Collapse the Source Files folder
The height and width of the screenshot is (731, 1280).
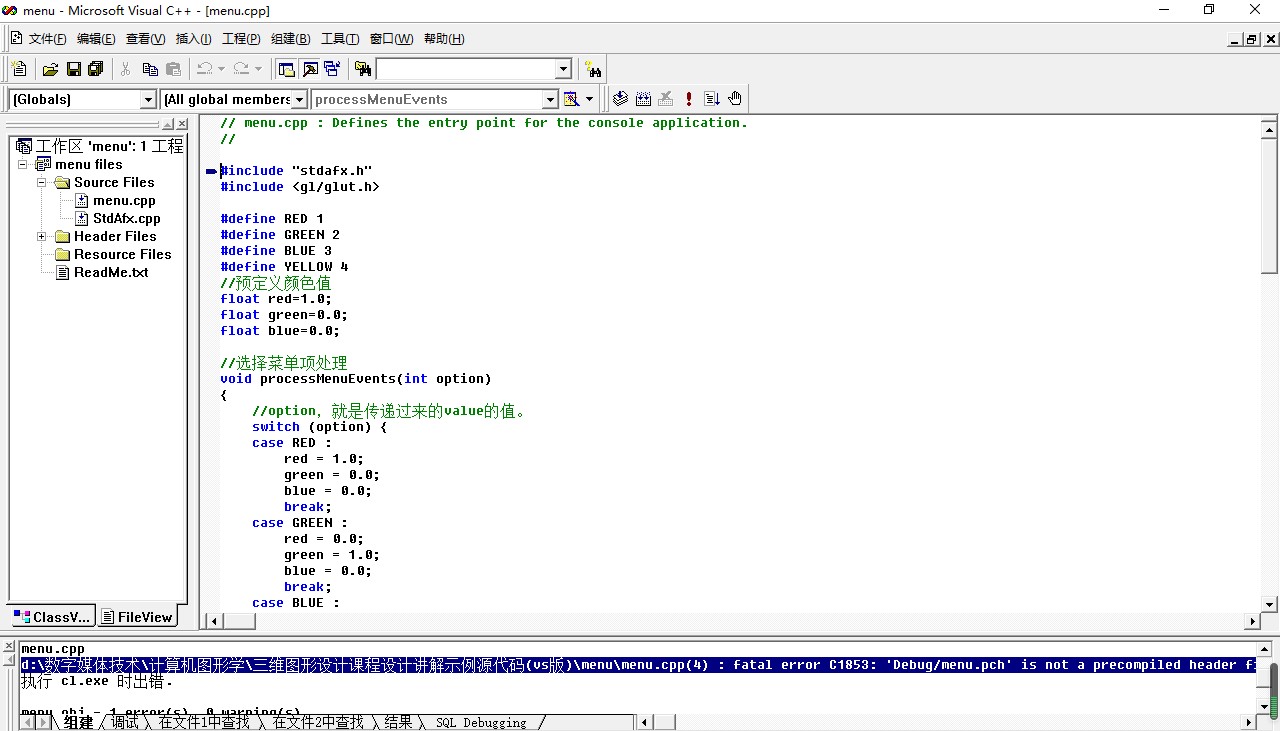(x=42, y=183)
